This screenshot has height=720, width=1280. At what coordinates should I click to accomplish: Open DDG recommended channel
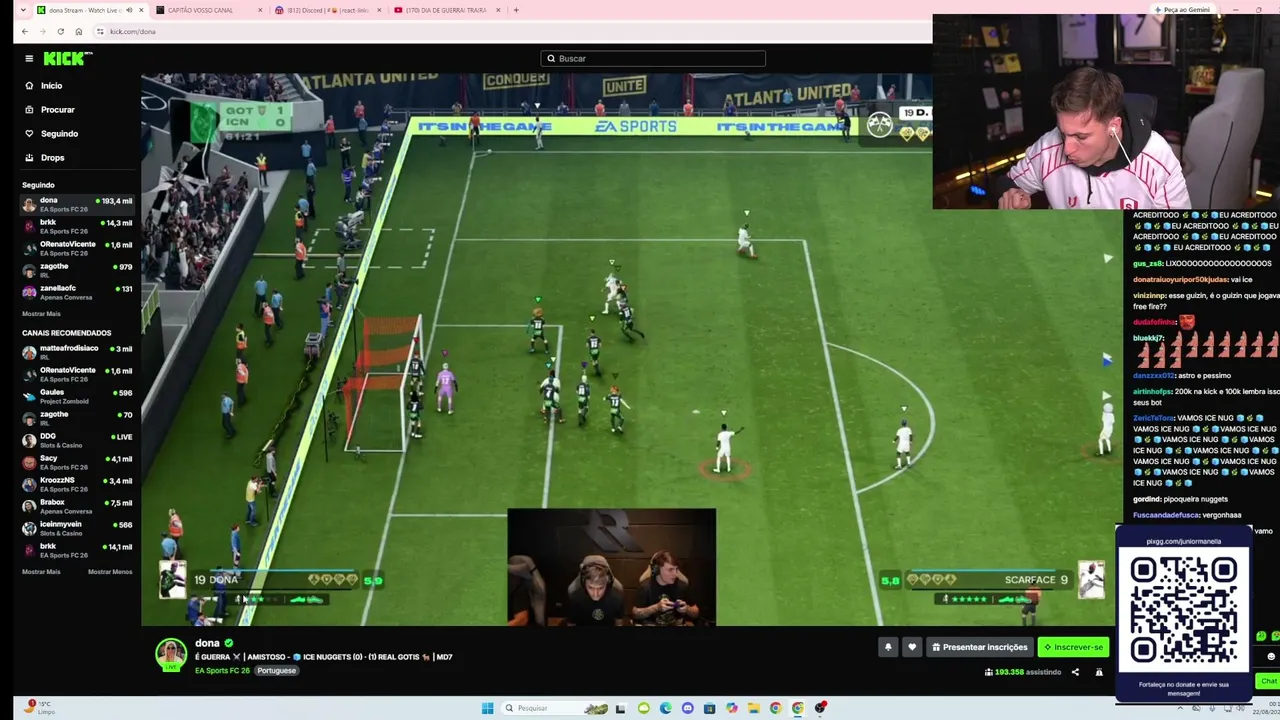point(78,440)
